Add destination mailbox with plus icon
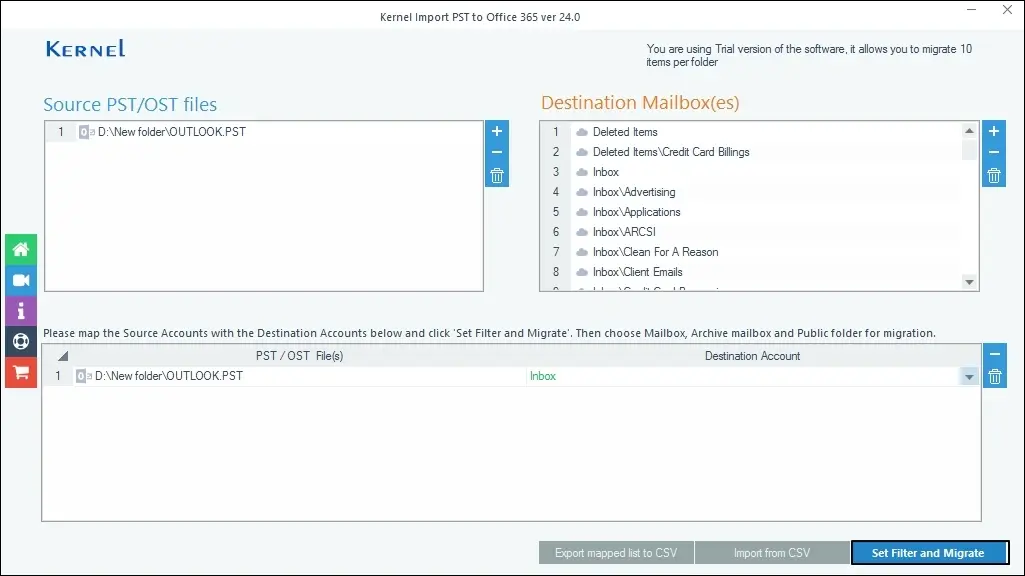The height and width of the screenshot is (576, 1025). point(994,131)
